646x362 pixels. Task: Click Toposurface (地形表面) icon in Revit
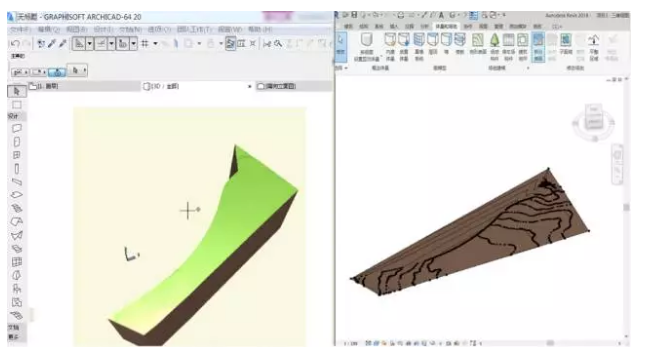click(x=477, y=44)
